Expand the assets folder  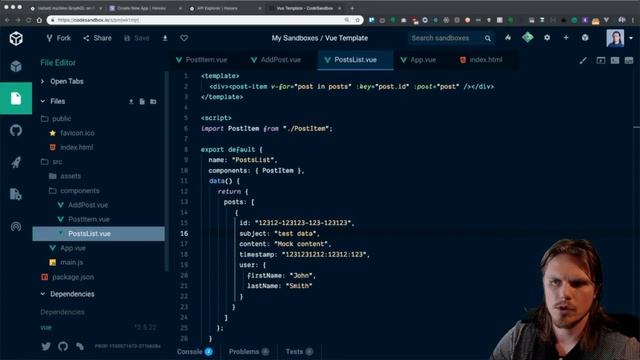[70, 176]
